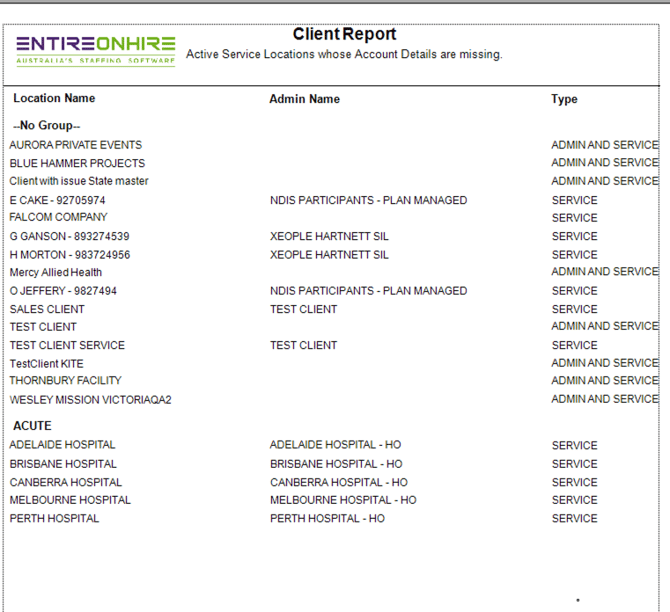The image size is (670, 612).
Task: Select the Mercy Allied Health location
Action: (x=56, y=272)
